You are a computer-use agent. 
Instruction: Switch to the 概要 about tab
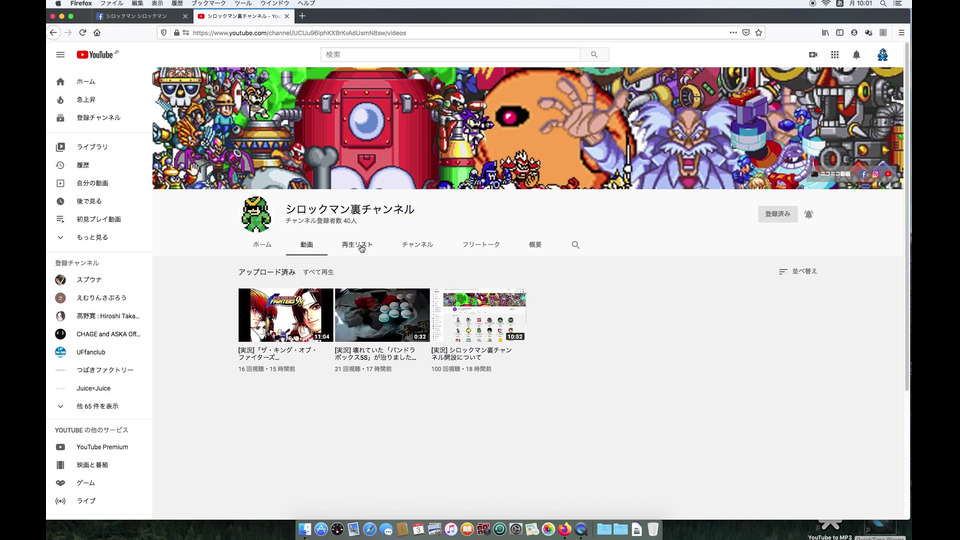[535, 244]
